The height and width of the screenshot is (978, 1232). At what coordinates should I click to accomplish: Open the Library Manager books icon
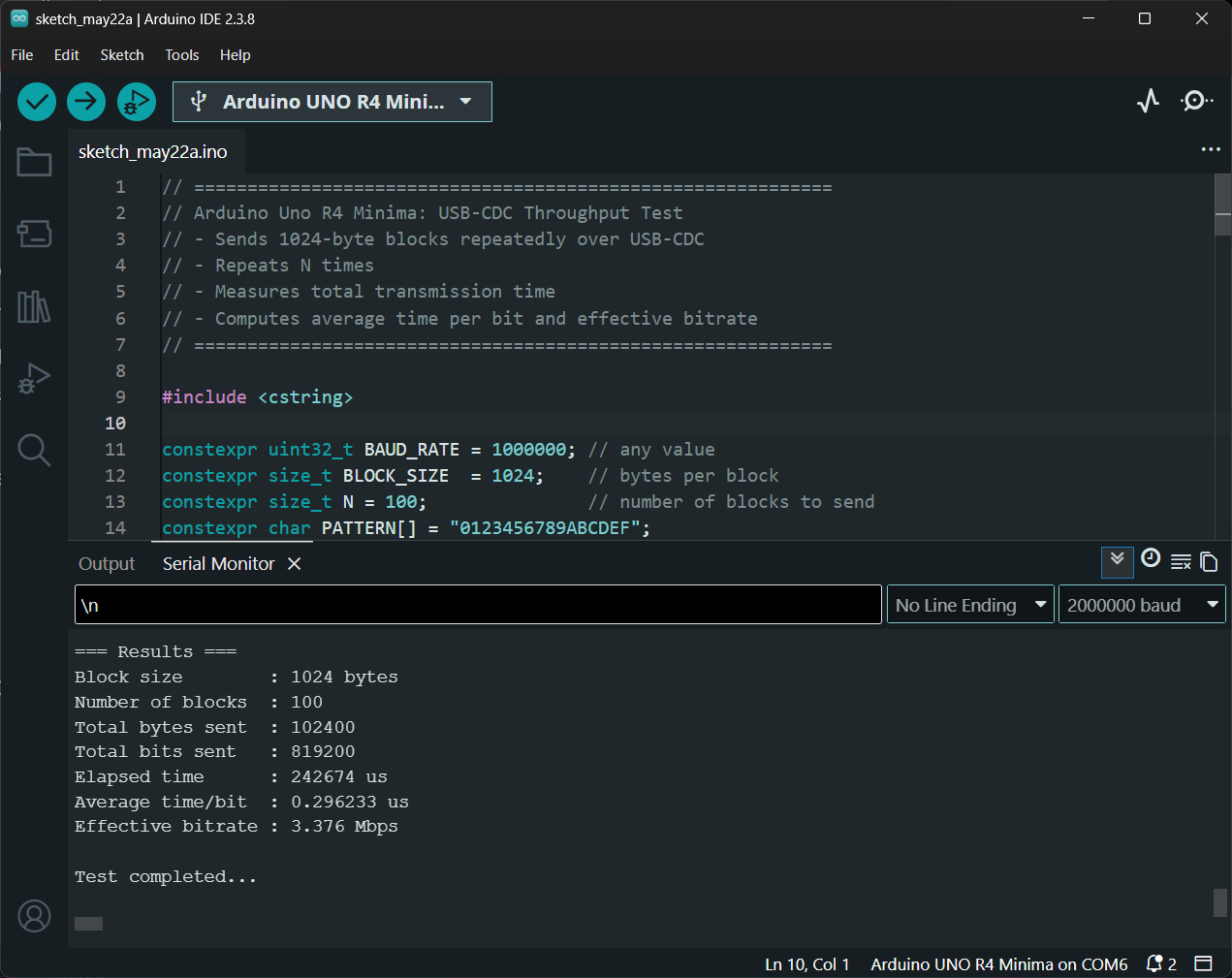coord(34,306)
